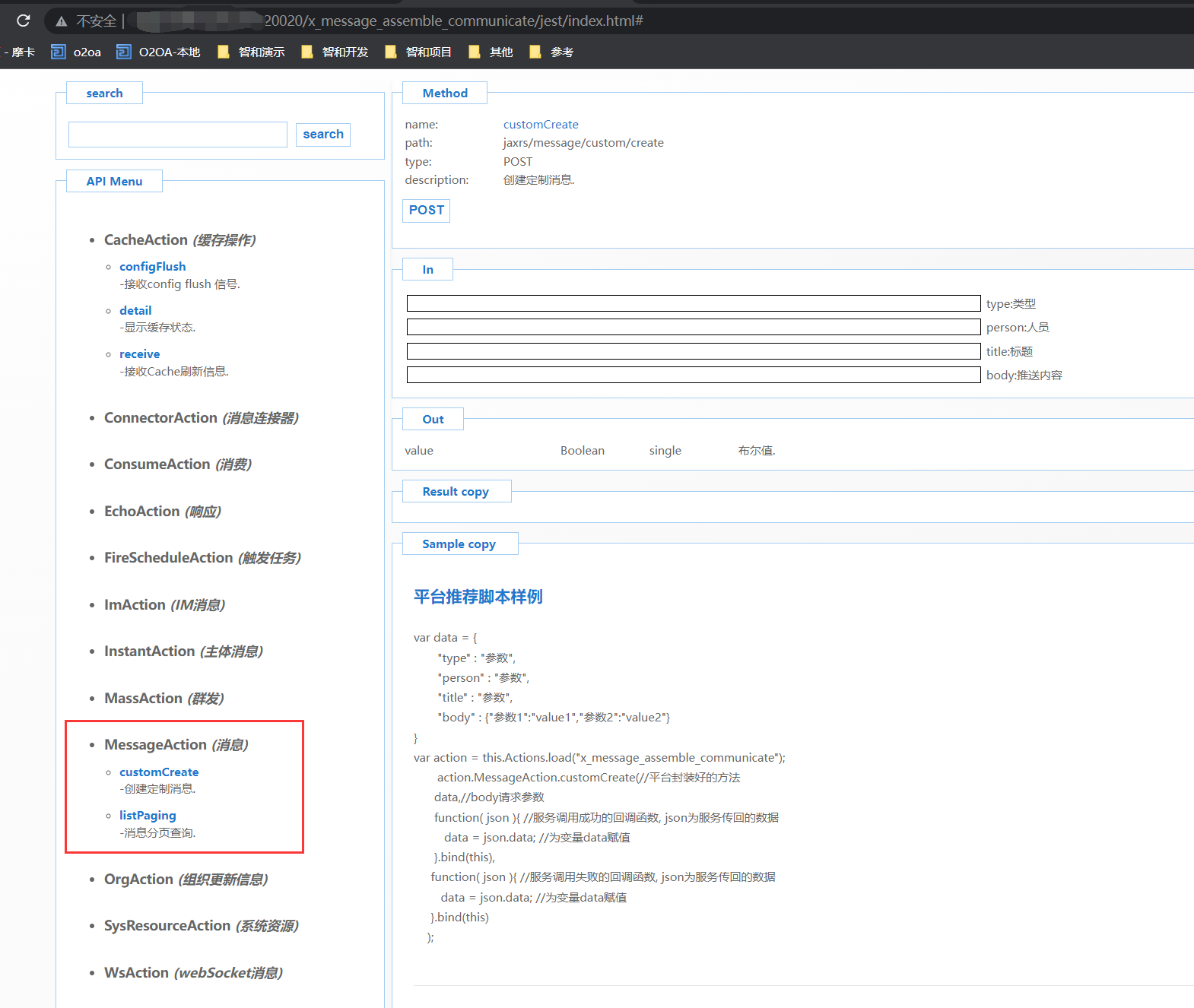Viewport: 1194px width, 1008px height.
Task: Click the In panel title
Action: (427, 270)
